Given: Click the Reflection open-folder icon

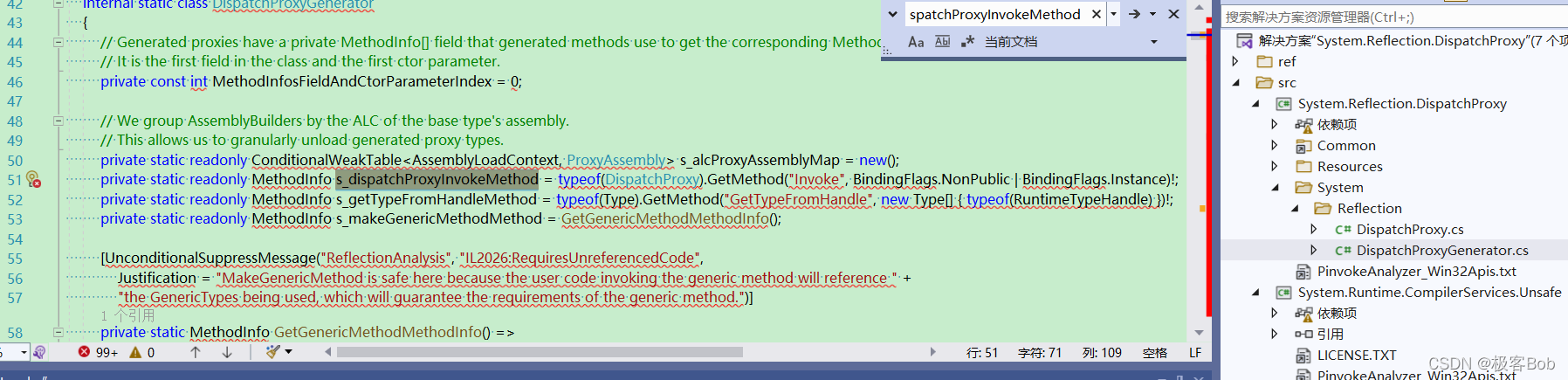Looking at the screenshot, I should click(x=1323, y=208).
